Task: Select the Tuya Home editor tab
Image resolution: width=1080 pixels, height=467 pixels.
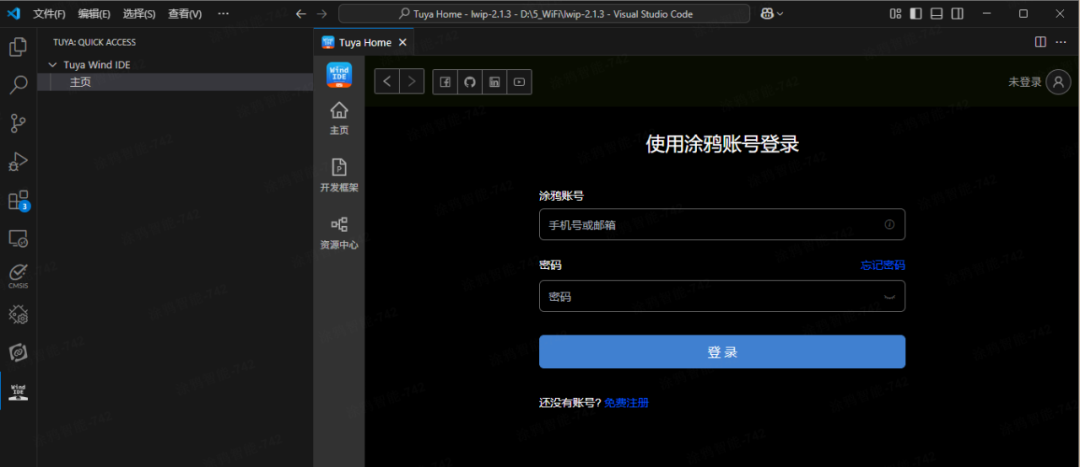Action: pyautogui.click(x=364, y=42)
